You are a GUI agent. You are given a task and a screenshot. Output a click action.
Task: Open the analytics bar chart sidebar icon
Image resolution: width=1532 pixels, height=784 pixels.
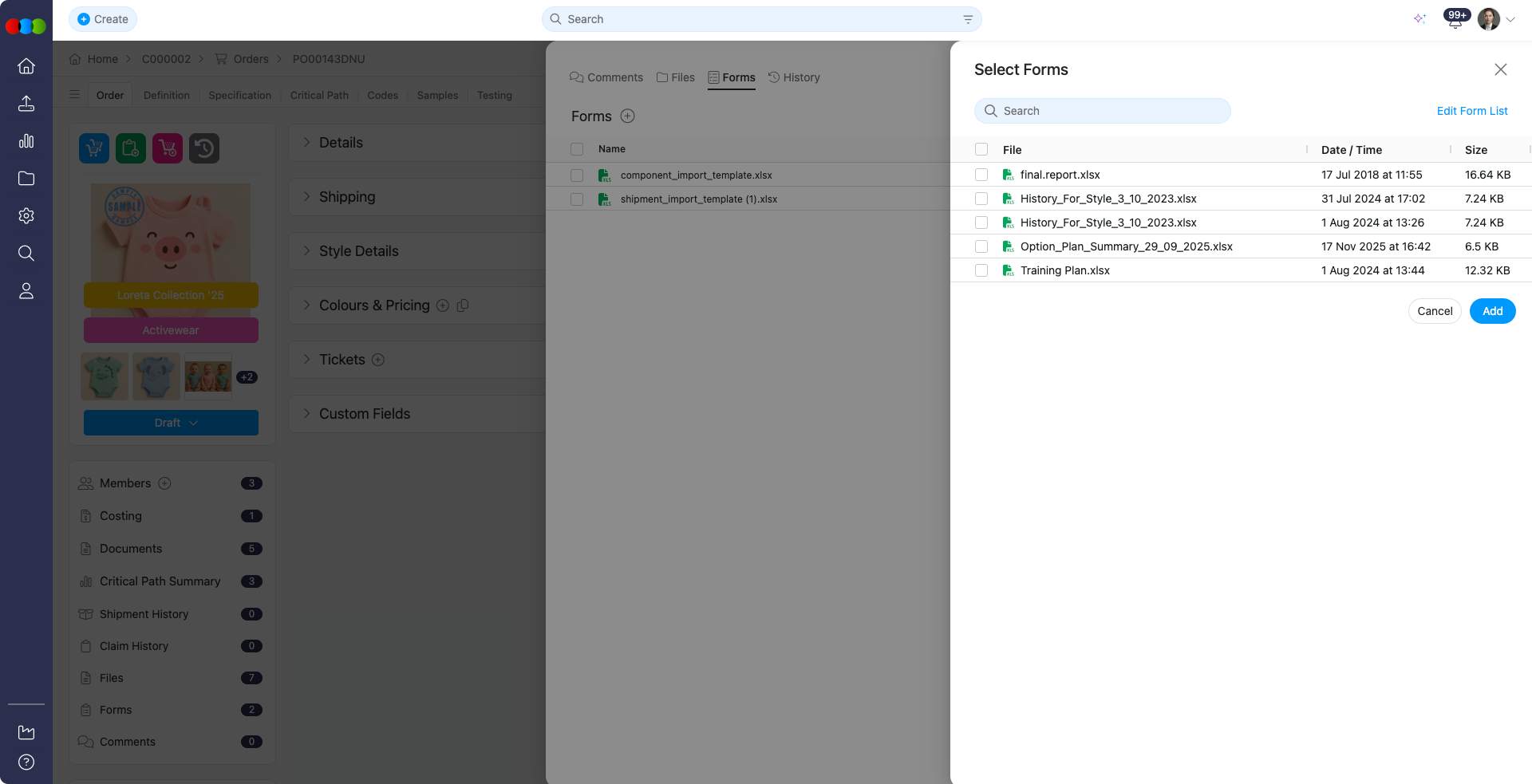(x=26, y=141)
